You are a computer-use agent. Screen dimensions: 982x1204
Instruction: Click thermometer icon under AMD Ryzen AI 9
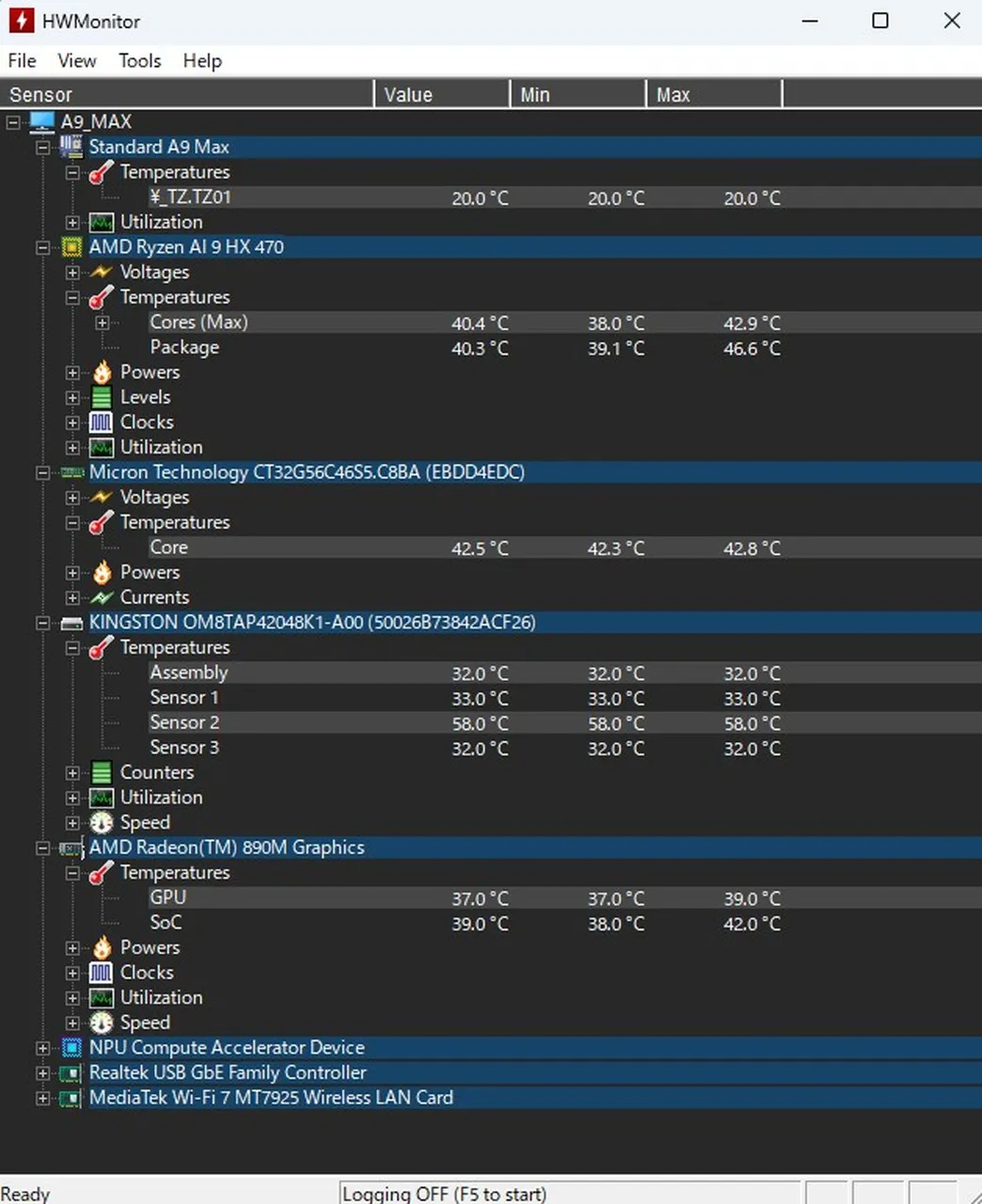coord(101,297)
